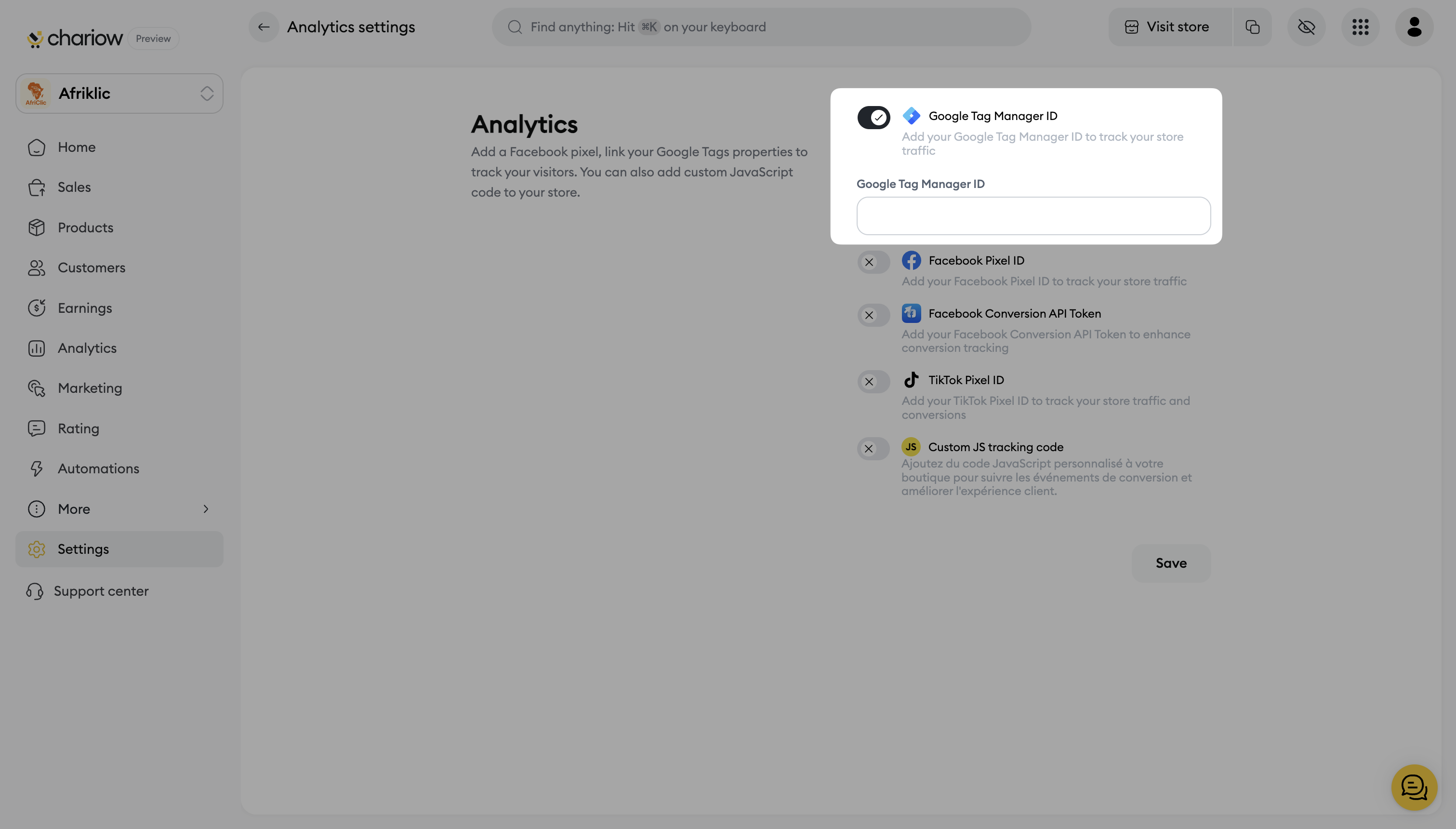The width and height of the screenshot is (1456, 829).
Task: Click the Save button
Action: click(x=1171, y=563)
